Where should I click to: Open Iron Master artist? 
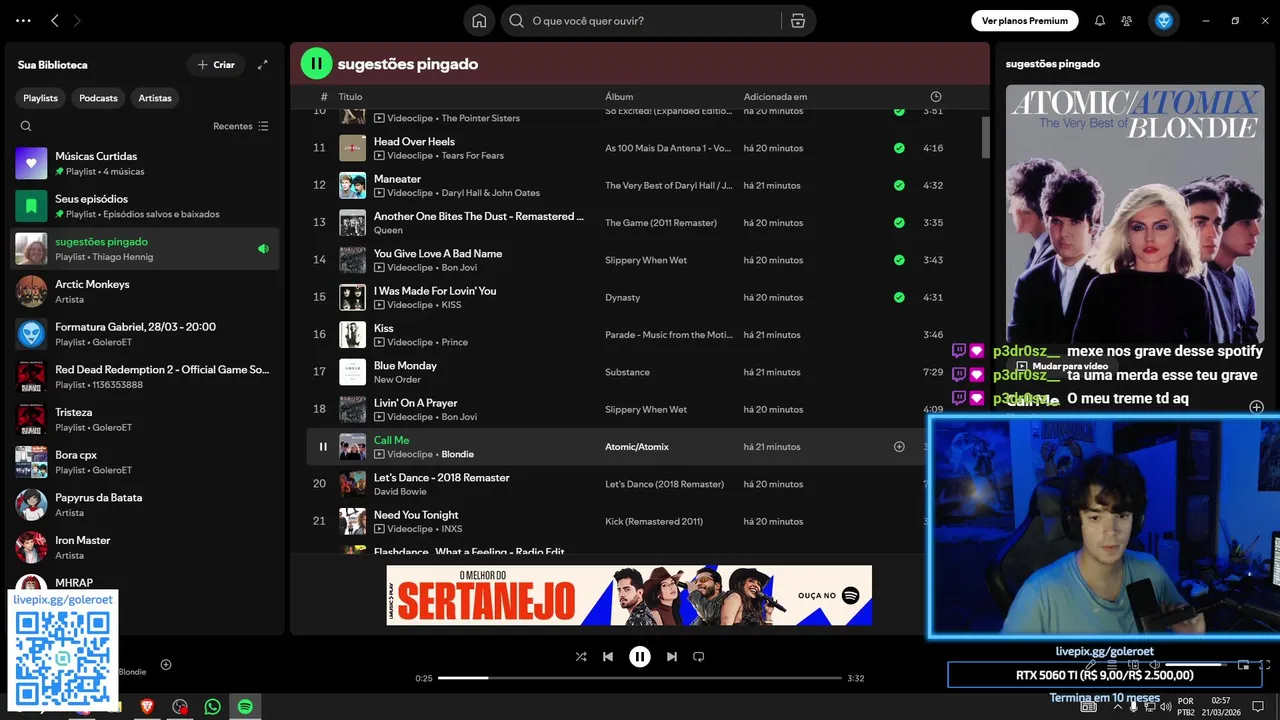tap(145, 547)
